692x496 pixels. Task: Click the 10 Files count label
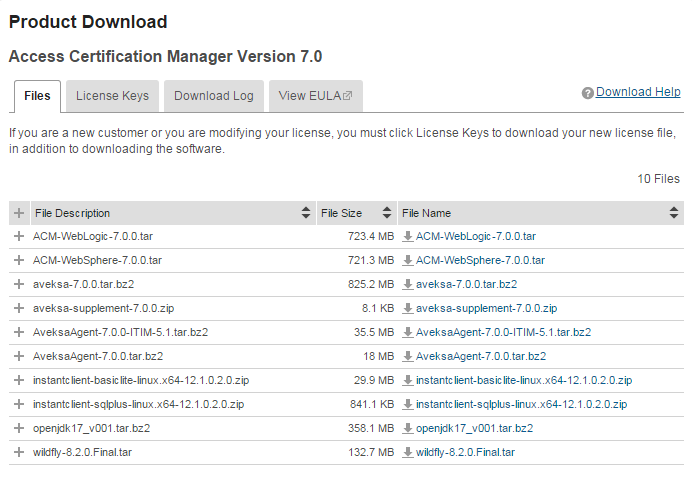click(658, 179)
